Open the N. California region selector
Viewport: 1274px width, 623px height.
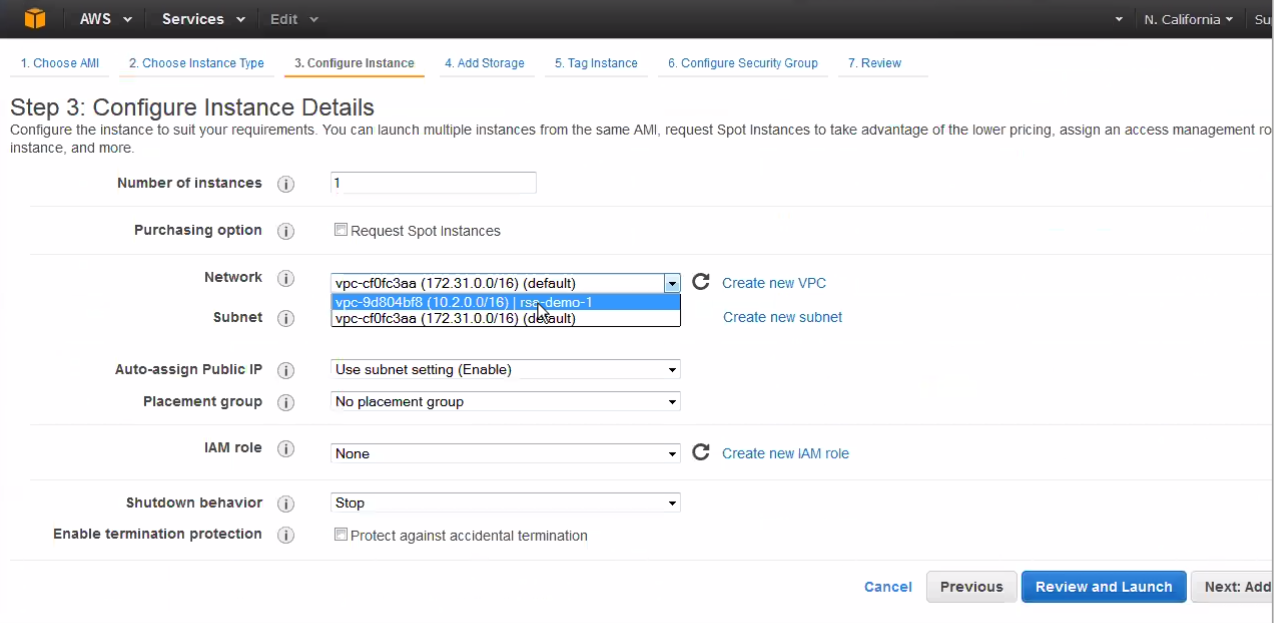click(1187, 19)
